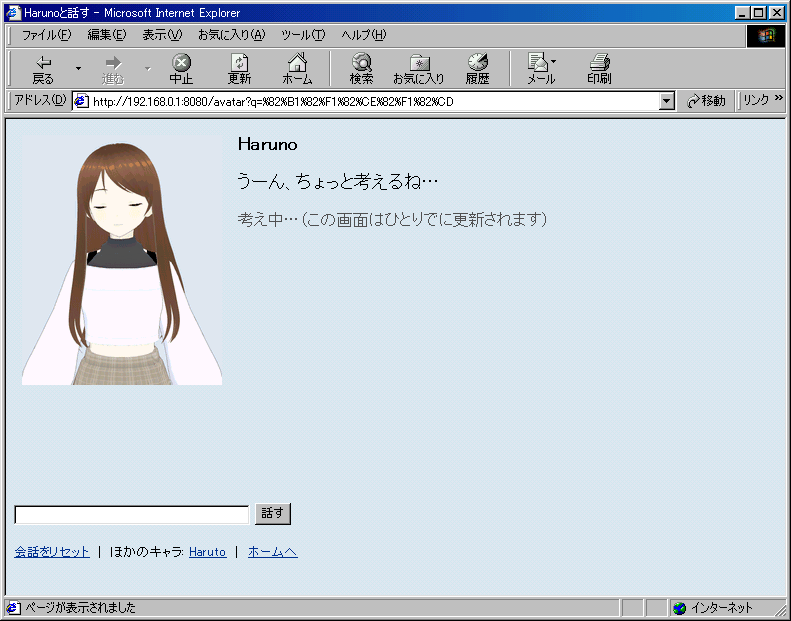Screen dimensions: 791x621
Task: Go to home page via ホーム
Action: click(297, 69)
